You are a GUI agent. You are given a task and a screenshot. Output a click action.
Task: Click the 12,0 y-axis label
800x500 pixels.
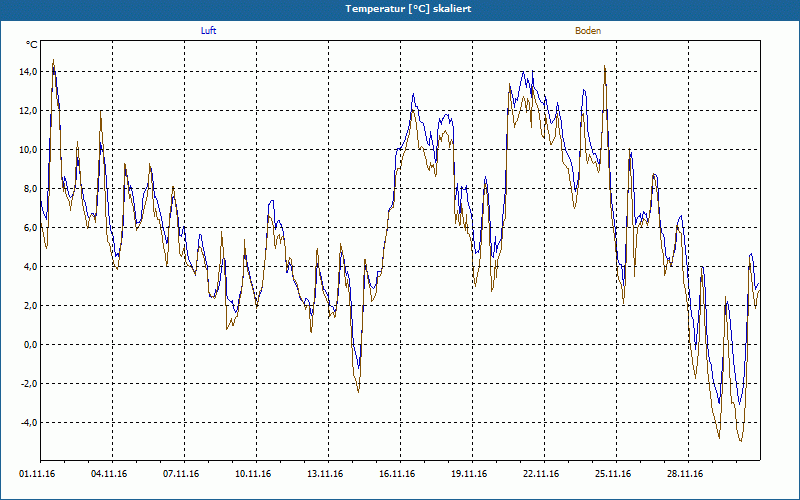point(28,111)
